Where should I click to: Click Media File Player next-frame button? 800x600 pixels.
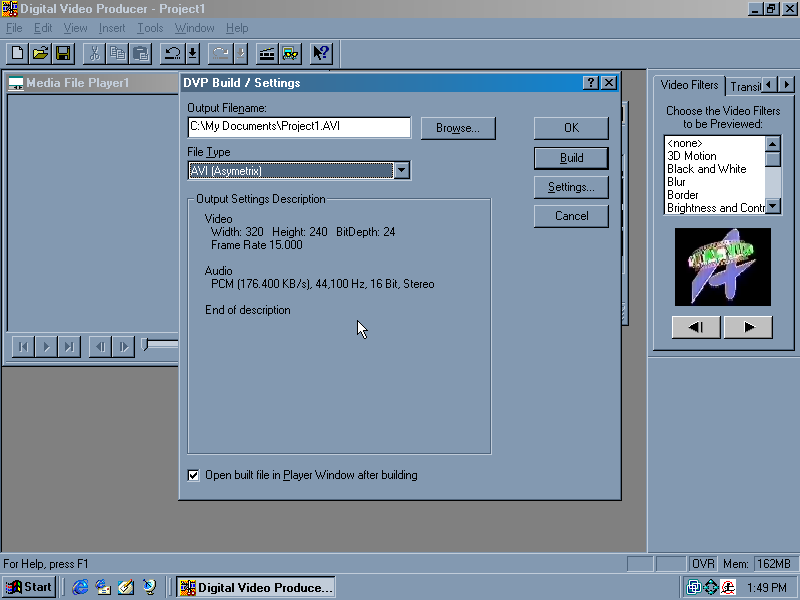click(x=123, y=347)
